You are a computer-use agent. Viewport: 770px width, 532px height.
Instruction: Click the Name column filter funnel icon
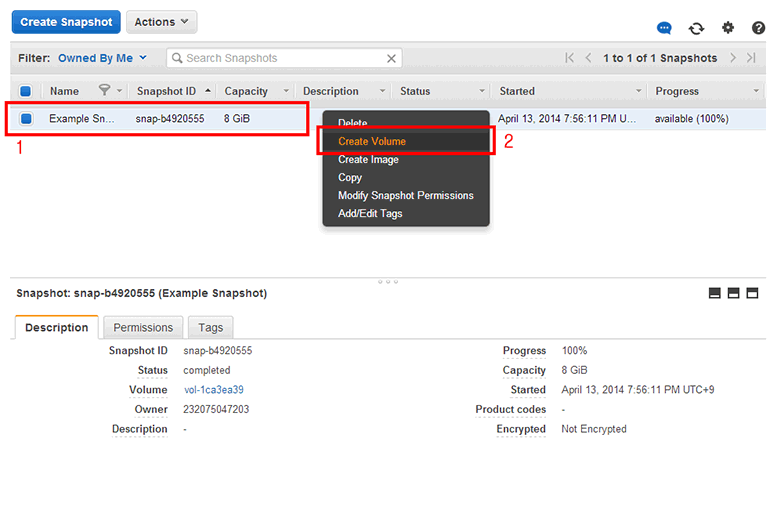tap(104, 91)
